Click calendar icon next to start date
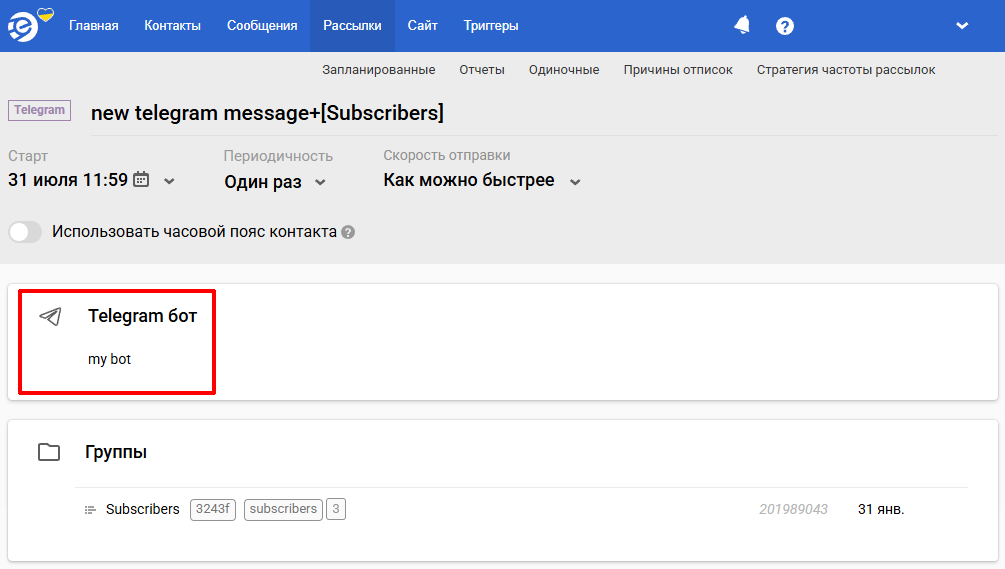Image resolution: width=1005 pixels, height=569 pixels. coord(141,179)
